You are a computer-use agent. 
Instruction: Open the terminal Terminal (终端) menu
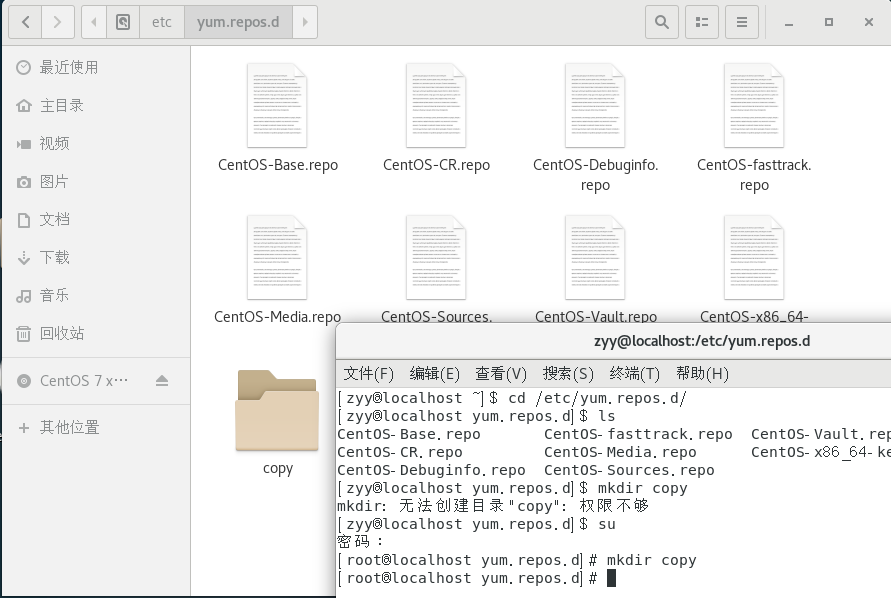635,373
